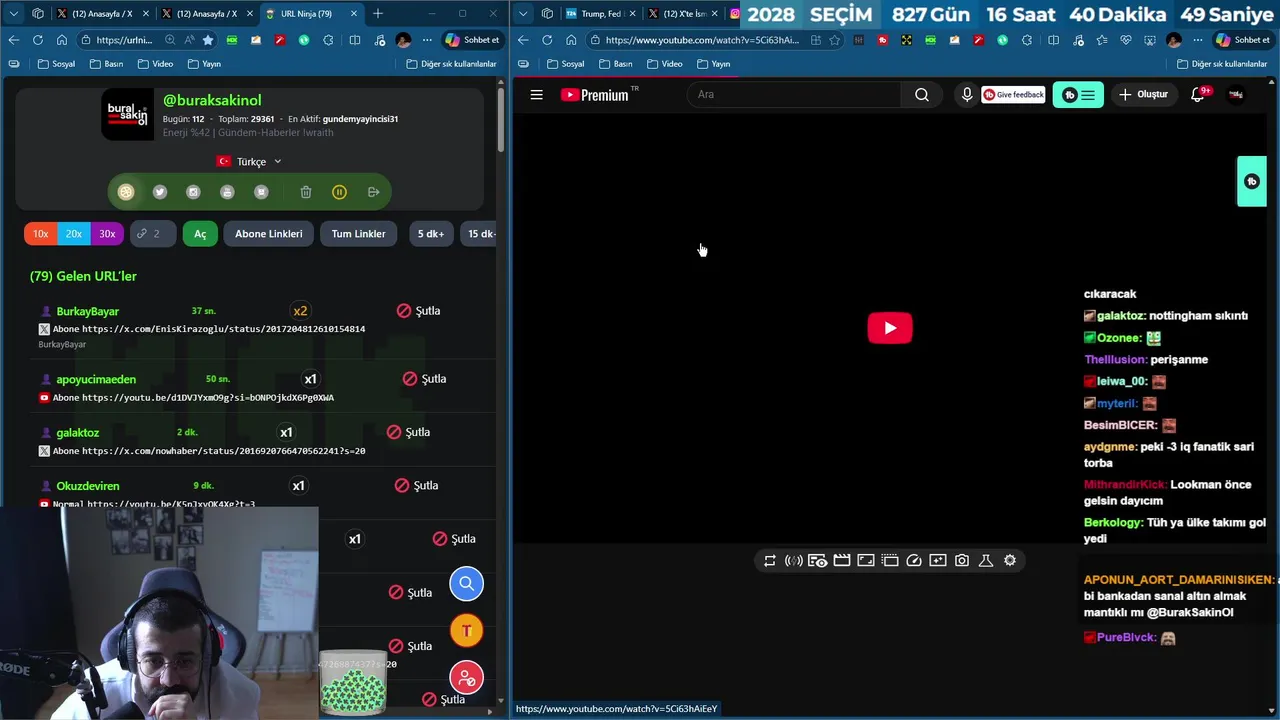This screenshot has height=720, width=1280.
Task: Click the YouTube search magnifier button
Action: (x=922, y=95)
